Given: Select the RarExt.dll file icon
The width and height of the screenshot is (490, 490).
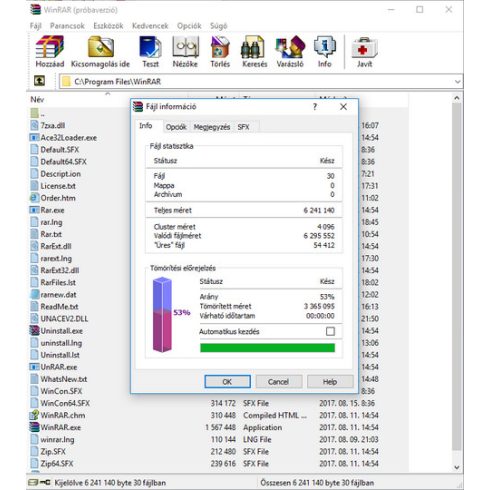Looking at the screenshot, I should tap(34, 246).
